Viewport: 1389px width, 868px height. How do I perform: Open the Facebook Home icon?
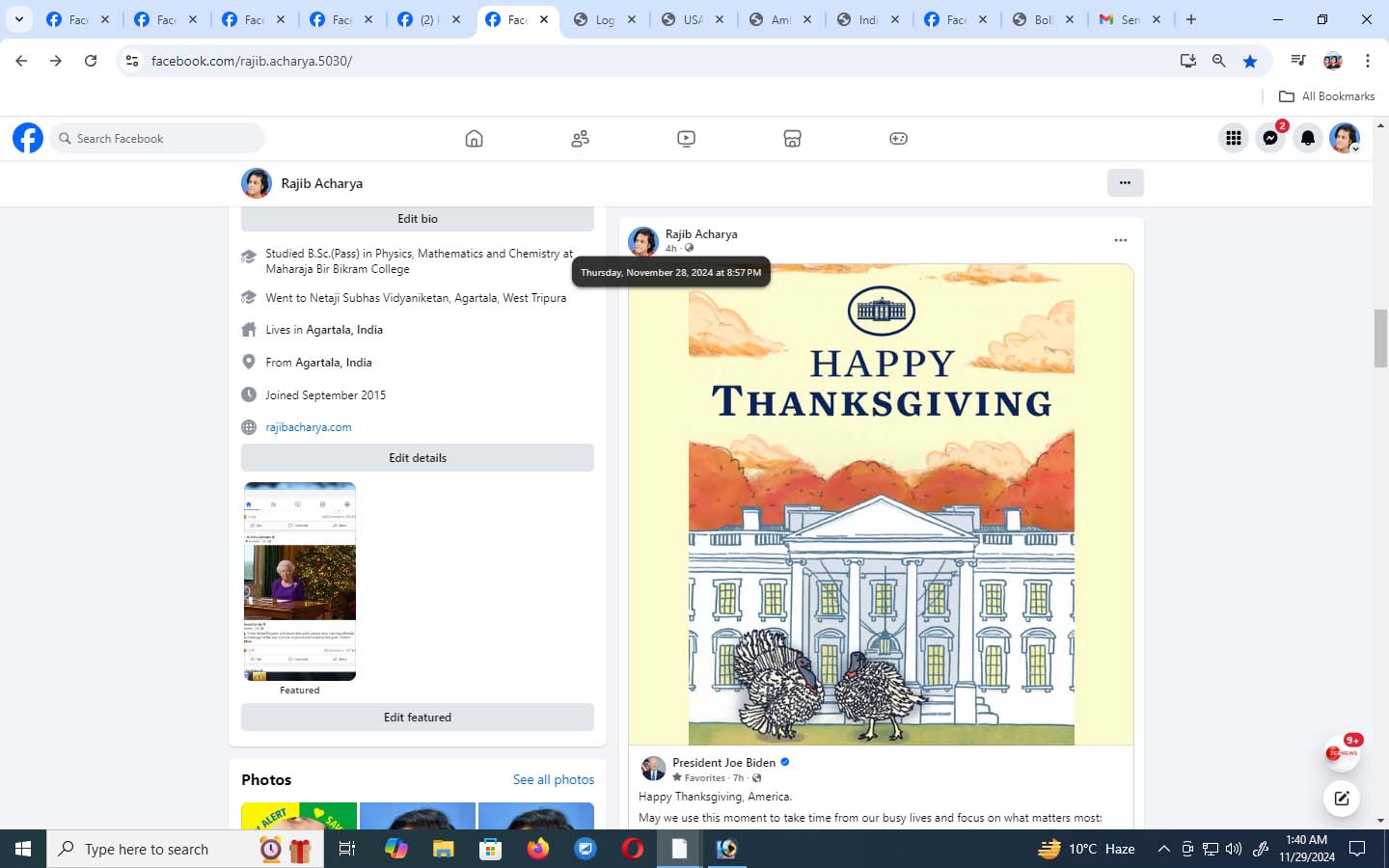(474, 139)
